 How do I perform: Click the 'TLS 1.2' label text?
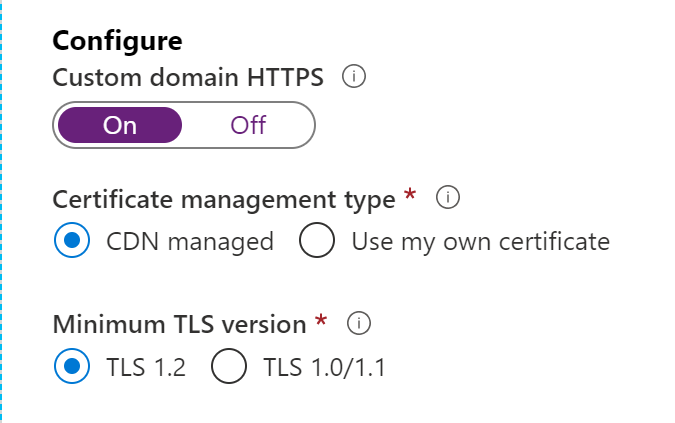pos(146,367)
